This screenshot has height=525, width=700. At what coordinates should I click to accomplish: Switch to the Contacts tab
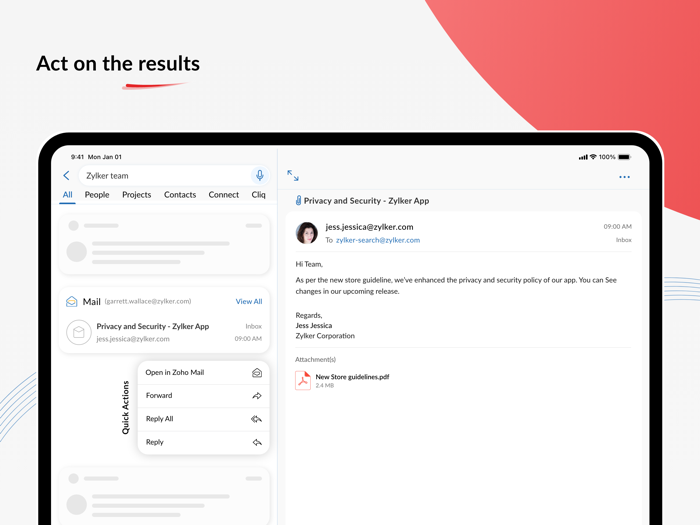coord(180,195)
